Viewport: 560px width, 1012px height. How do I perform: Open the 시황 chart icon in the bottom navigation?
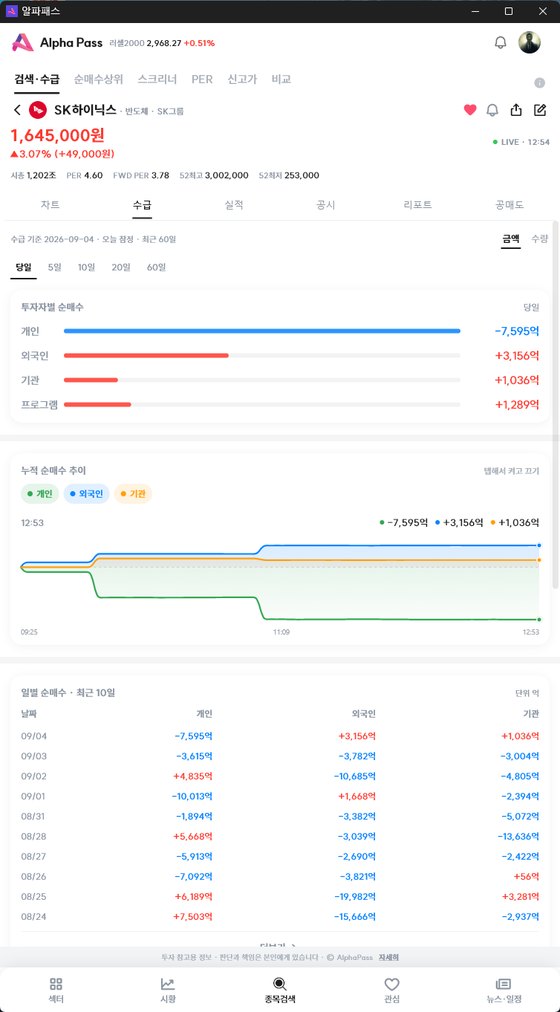tap(168, 984)
